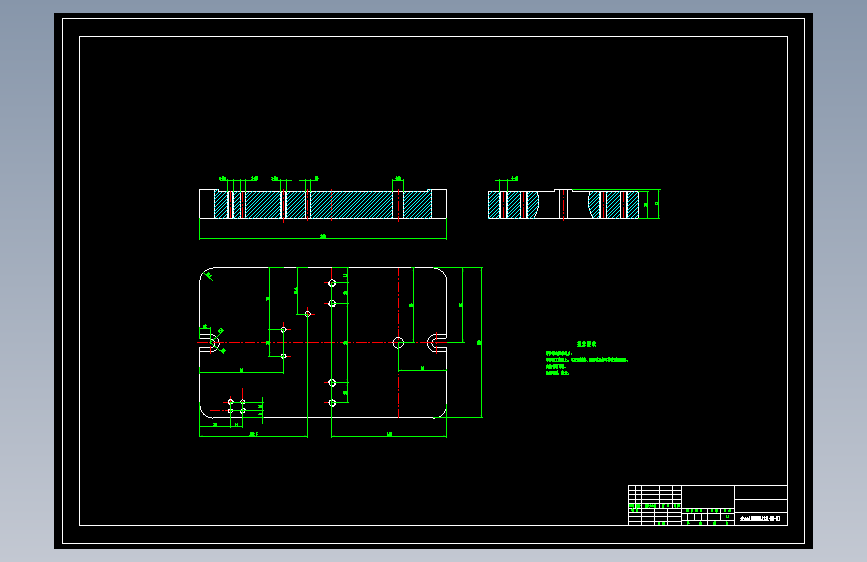Viewport: 867px width, 562px height.
Task: Select the left-edge slot in plan view
Action: 209,343
